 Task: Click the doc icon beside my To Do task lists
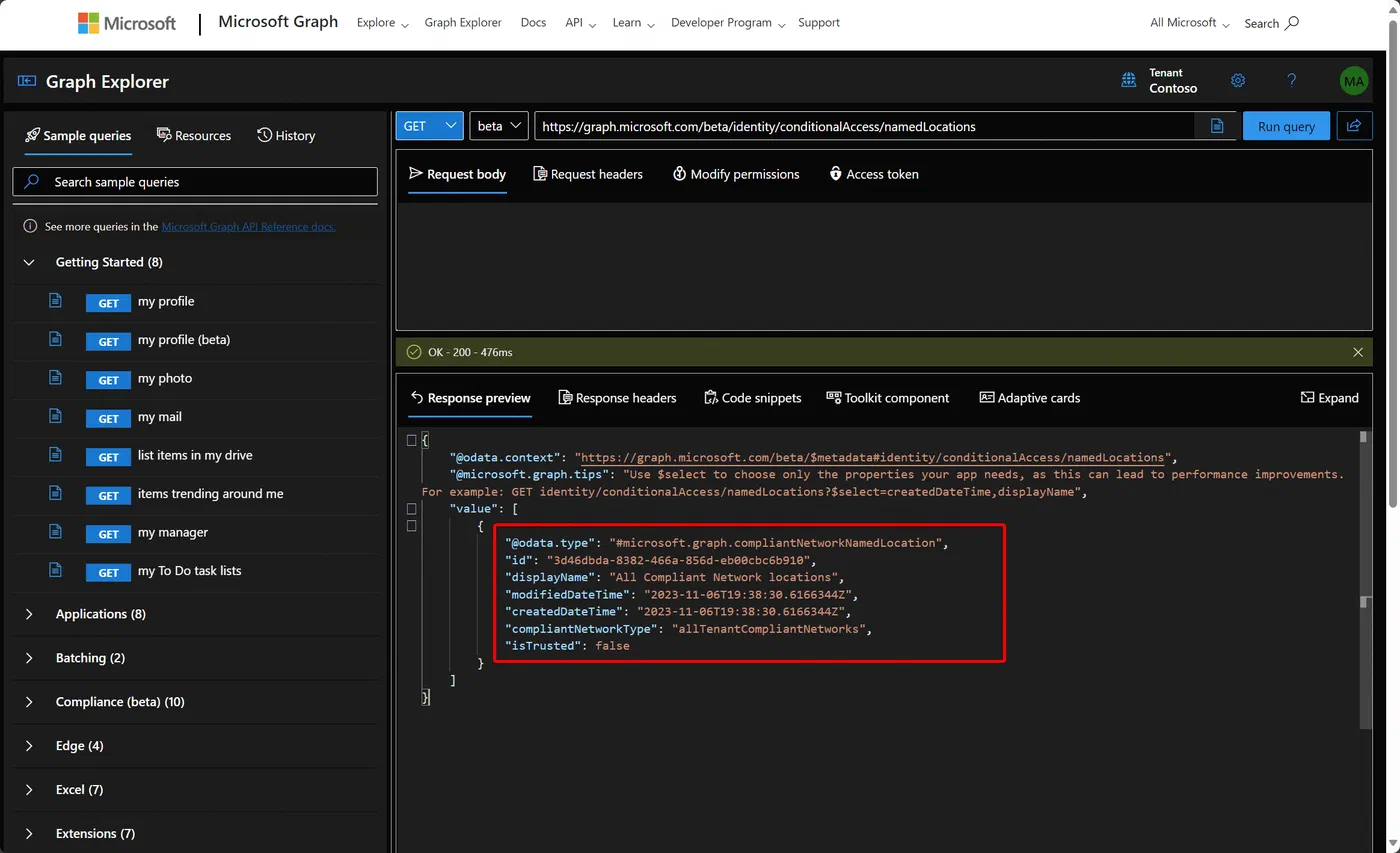[x=56, y=571]
